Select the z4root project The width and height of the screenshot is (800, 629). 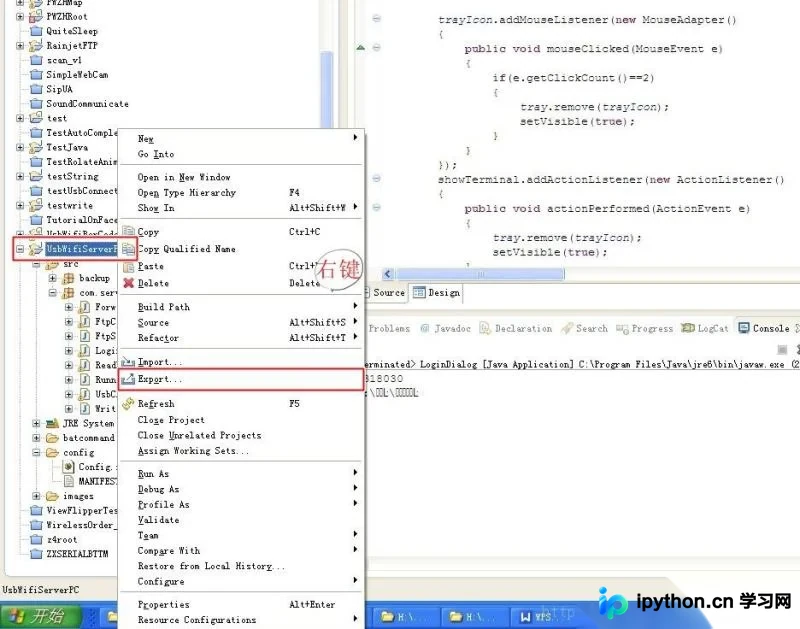pos(54,540)
